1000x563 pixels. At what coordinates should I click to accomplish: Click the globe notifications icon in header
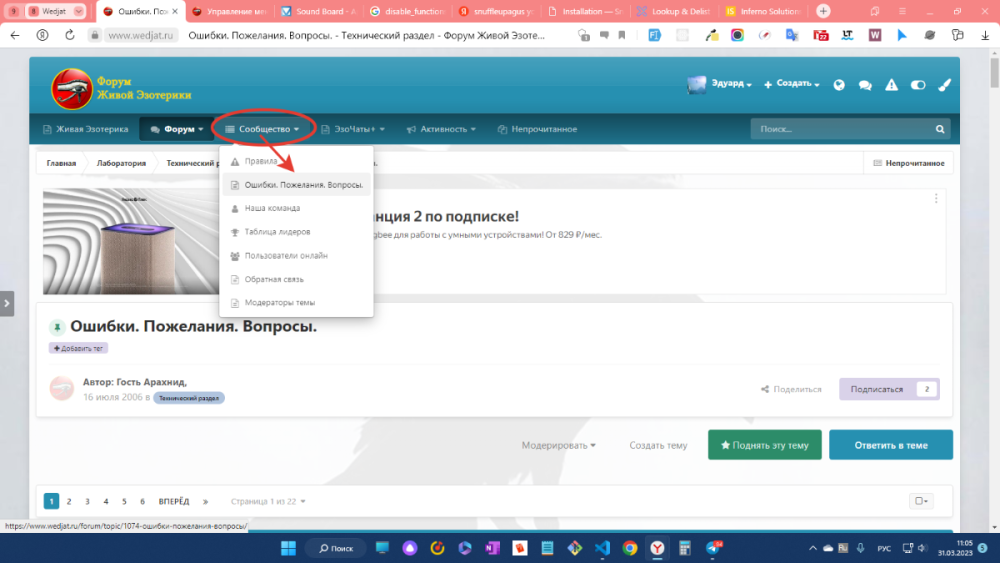pos(839,85)
